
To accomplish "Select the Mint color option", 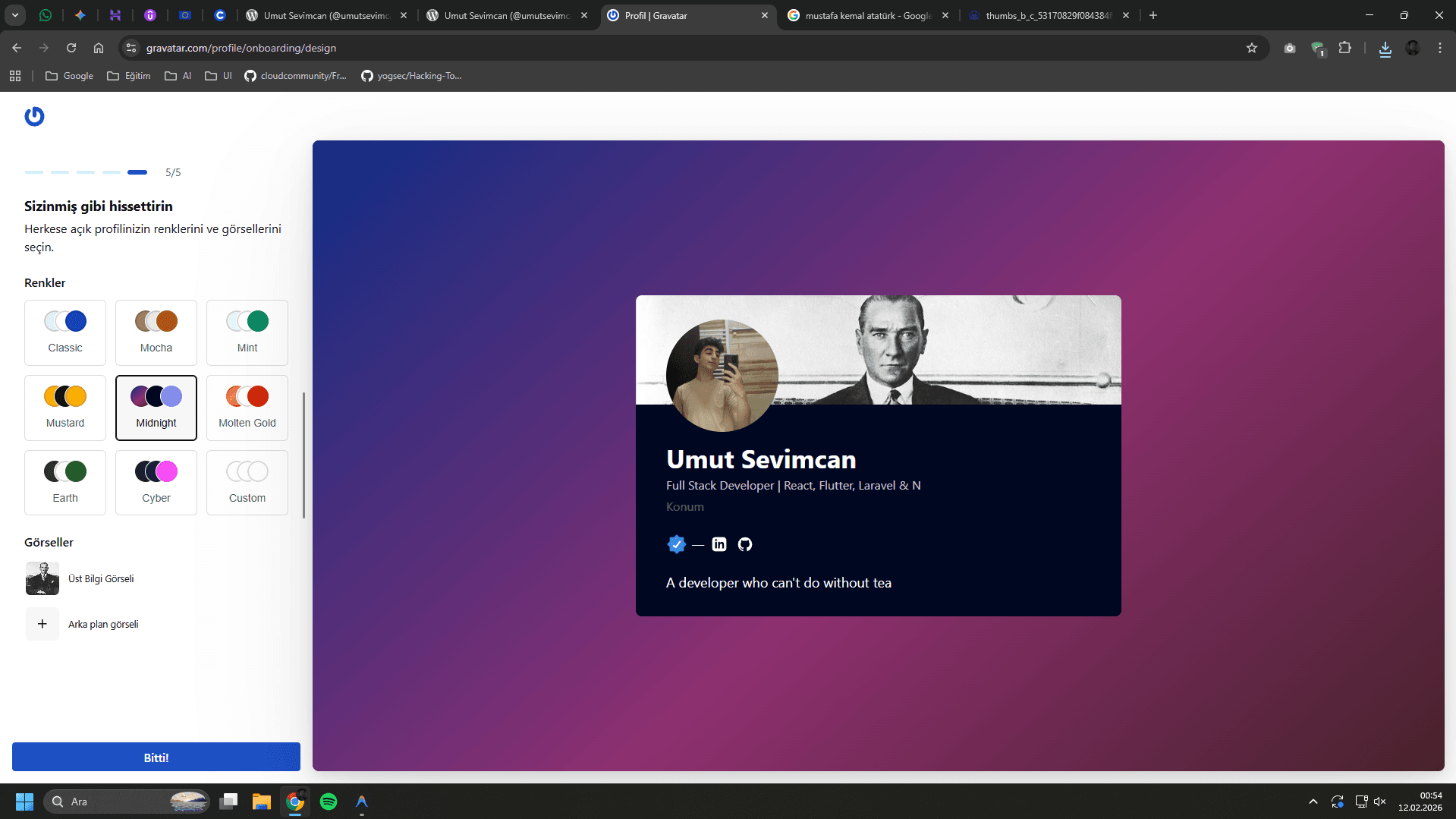I will coord(247,332).
